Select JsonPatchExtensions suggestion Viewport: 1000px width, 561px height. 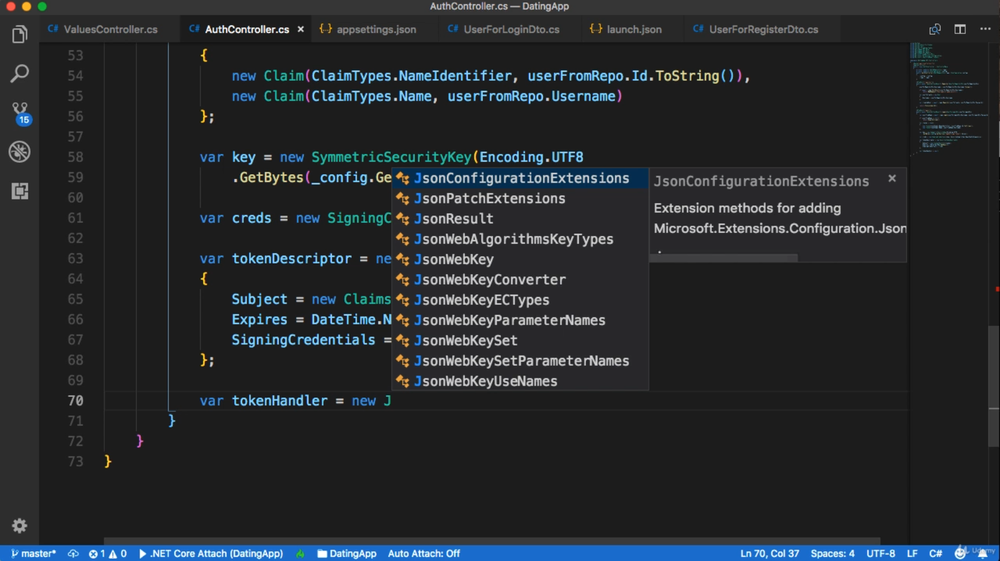pyautogui.click(x=520, y=199)
